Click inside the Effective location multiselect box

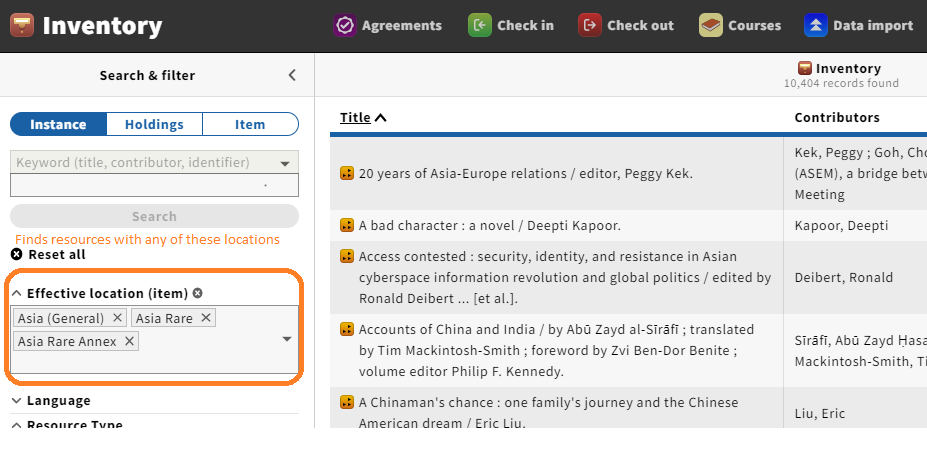[154, 339]
